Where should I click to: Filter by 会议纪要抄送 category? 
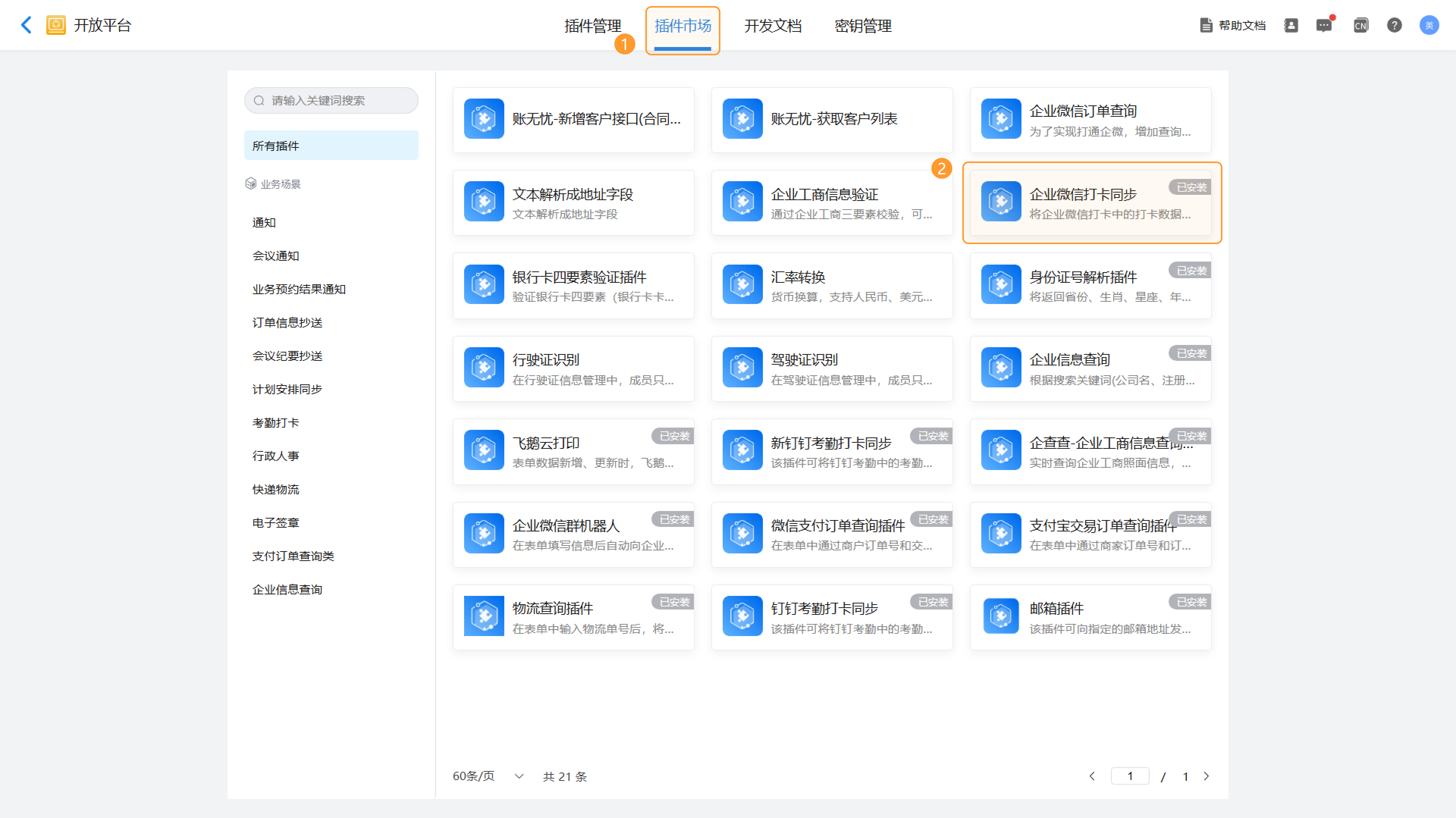287,356
